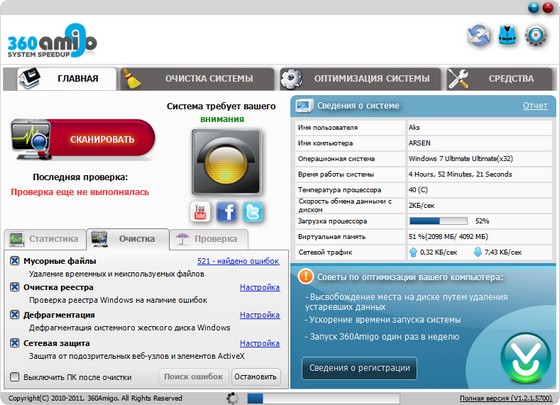Toggle the Сетевая защита checkbox
560x405 pixels.
(x=15, y=343)
